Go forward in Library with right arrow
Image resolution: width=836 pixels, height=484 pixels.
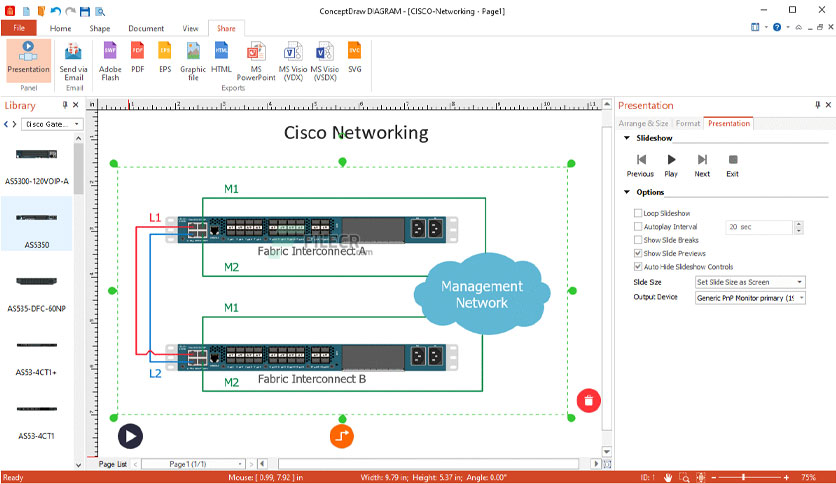pyautogui.click(x=14, y=124)
